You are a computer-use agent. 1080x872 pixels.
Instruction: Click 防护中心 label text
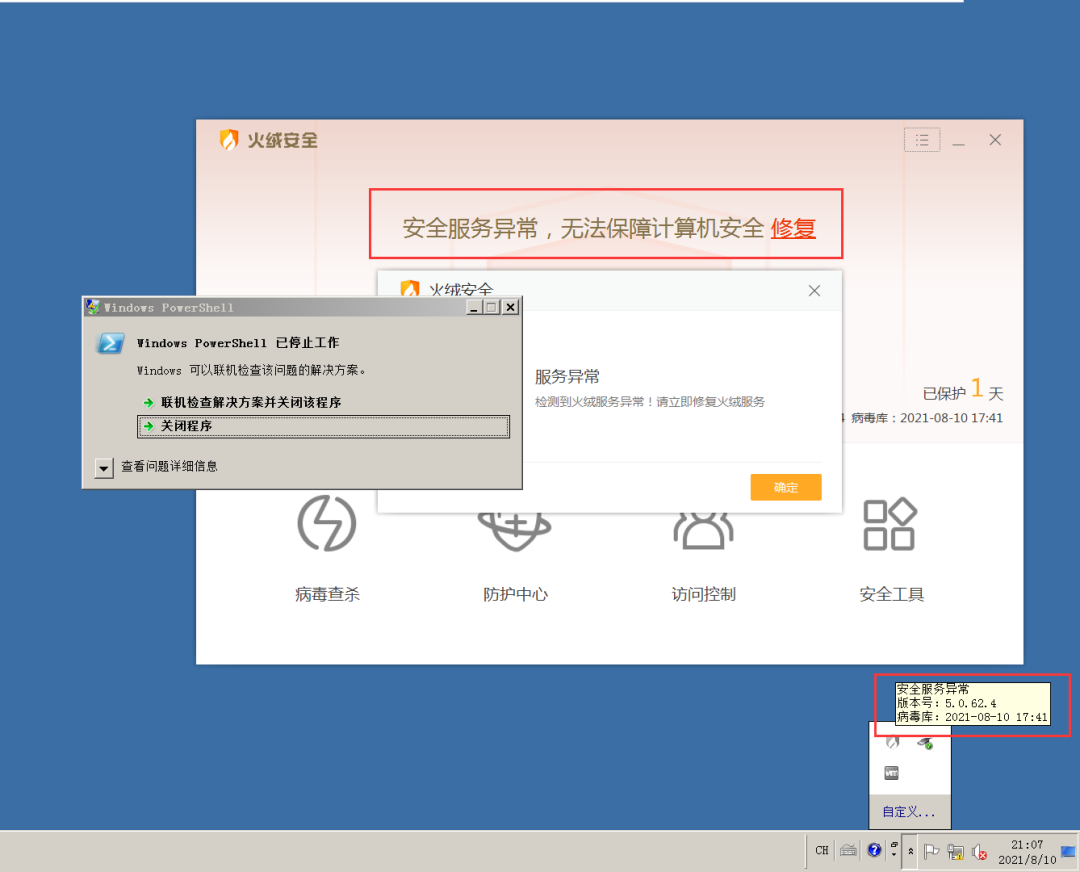[x=515, y=594]
